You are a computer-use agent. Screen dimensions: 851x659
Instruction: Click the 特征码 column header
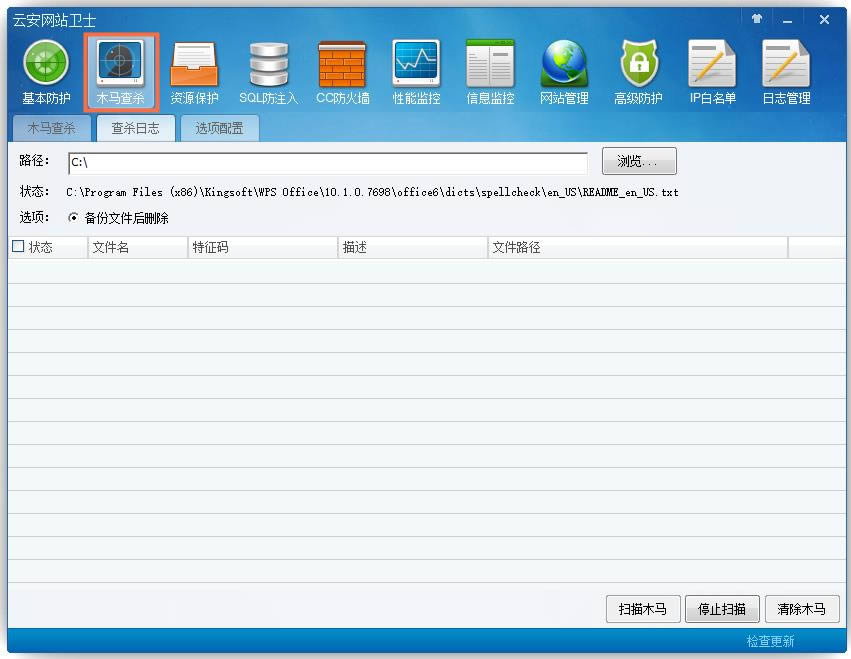(263, 248)
